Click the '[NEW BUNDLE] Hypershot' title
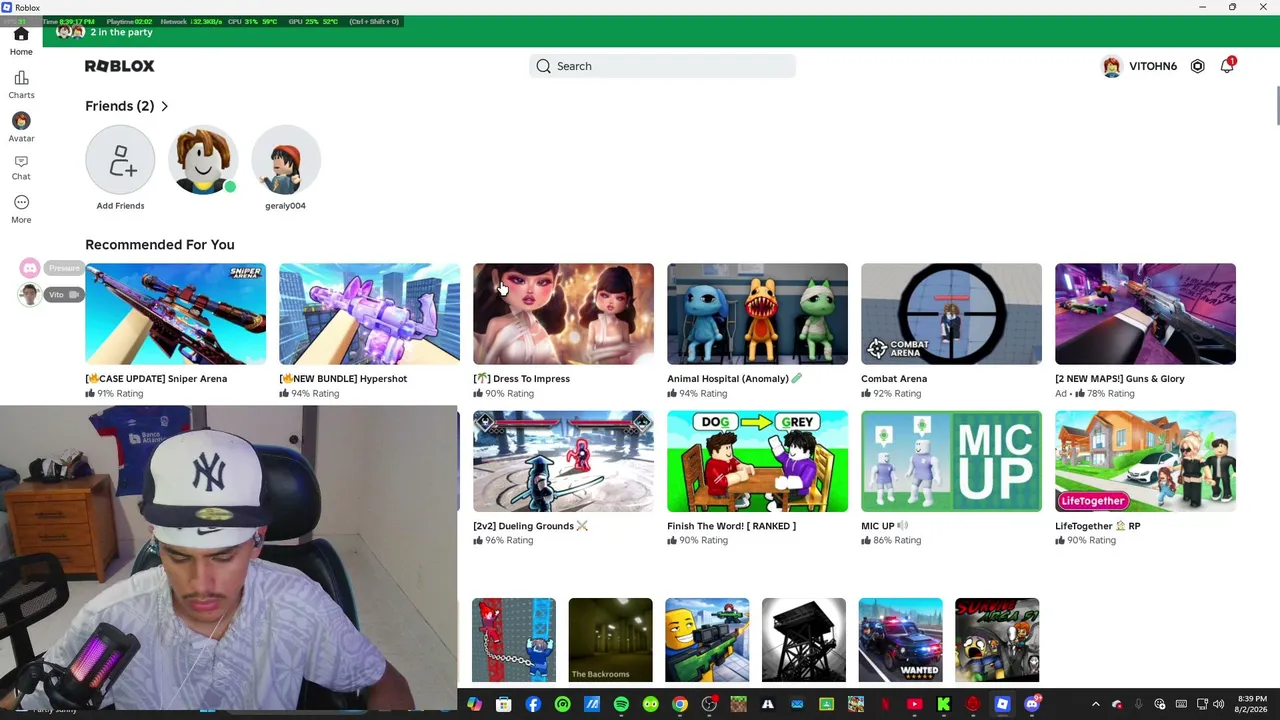Screen dimensions: 1280x720 343,379
